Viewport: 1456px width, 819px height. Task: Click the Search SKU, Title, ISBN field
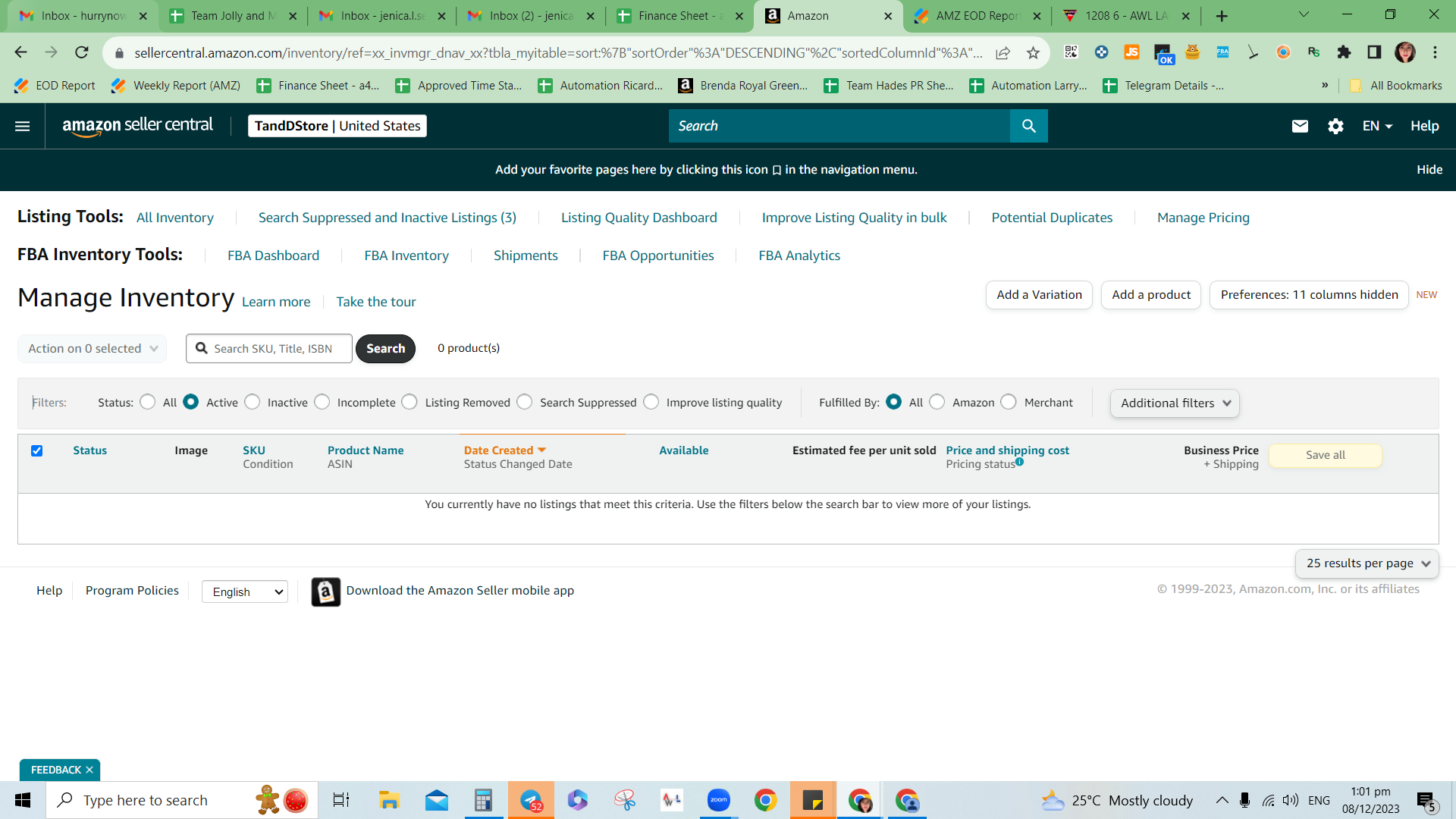point(269,349)
